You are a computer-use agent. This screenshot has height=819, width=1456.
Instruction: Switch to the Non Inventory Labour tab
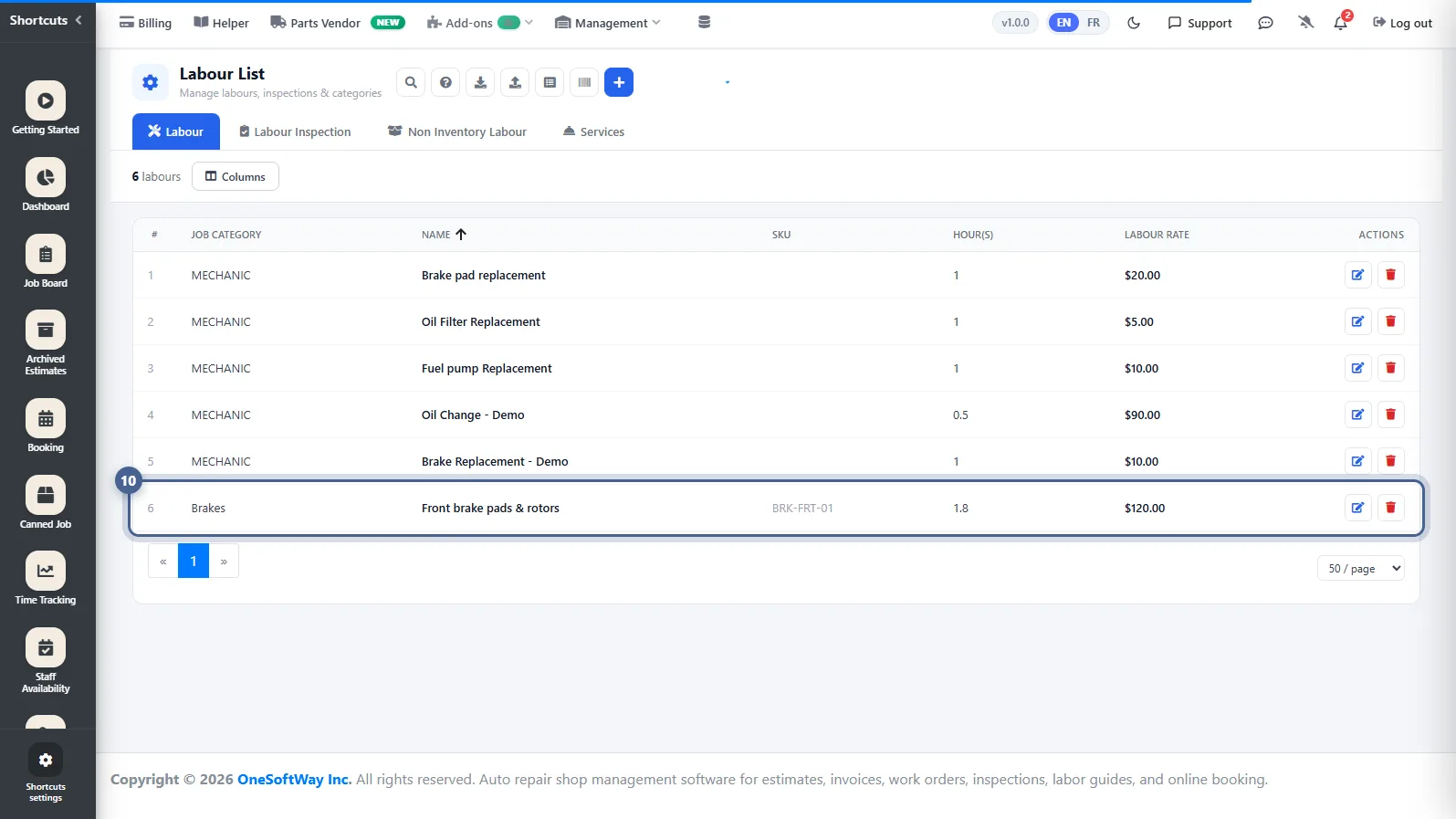point(457,131)
